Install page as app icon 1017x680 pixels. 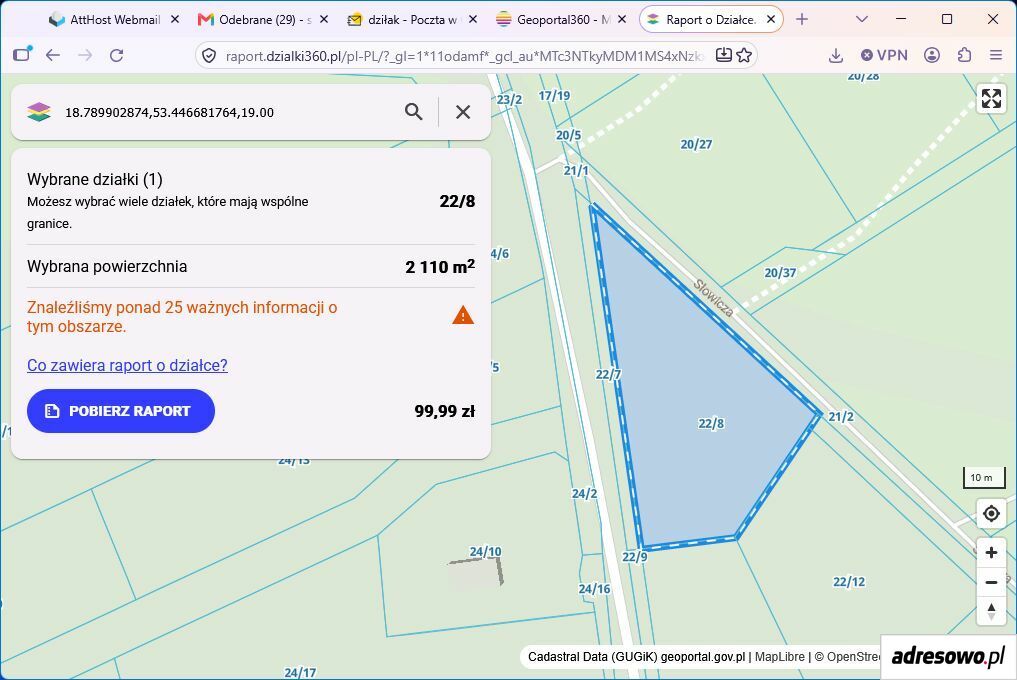724,55
